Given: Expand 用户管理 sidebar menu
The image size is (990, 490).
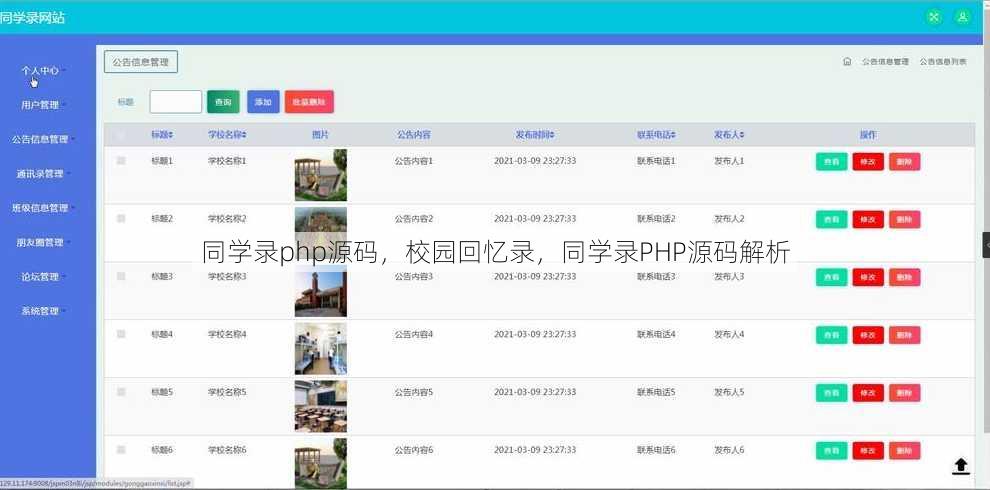Looking at the screenshot, I should coord(43,105).
